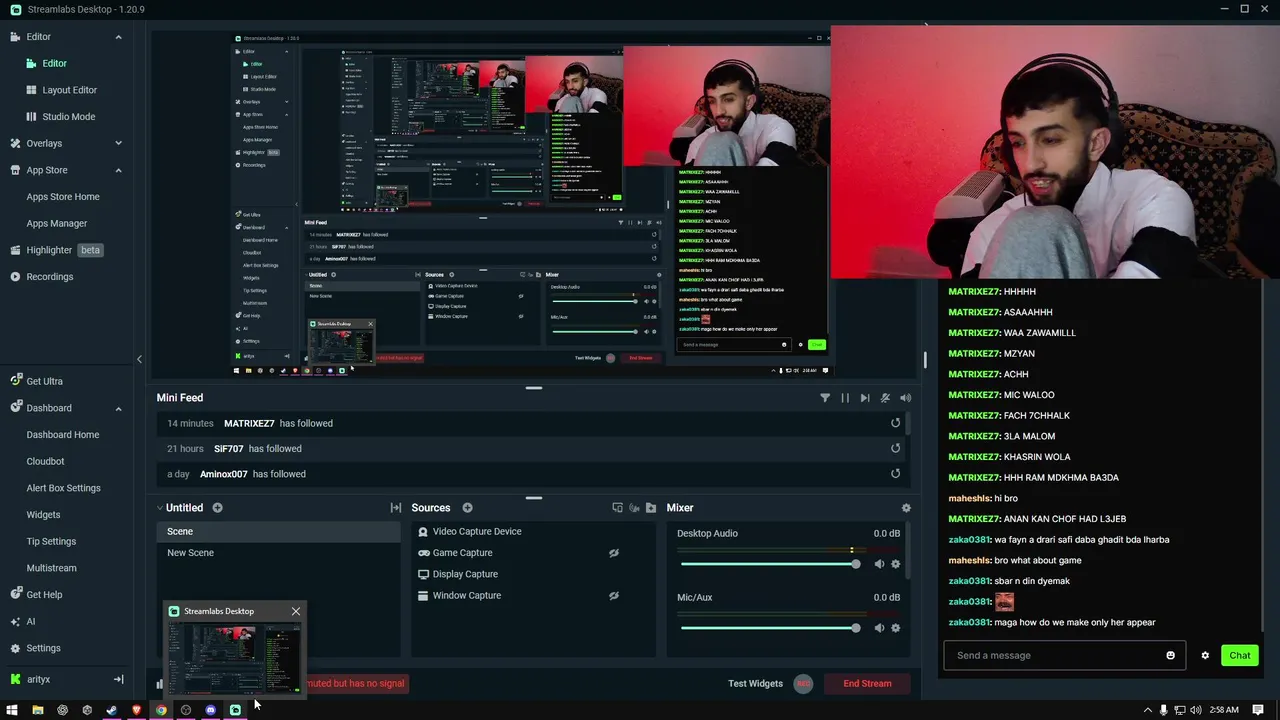This screenshot has height=720, width=1280.
Task: Open Tip Settings
Action: (x=51, y=541)
